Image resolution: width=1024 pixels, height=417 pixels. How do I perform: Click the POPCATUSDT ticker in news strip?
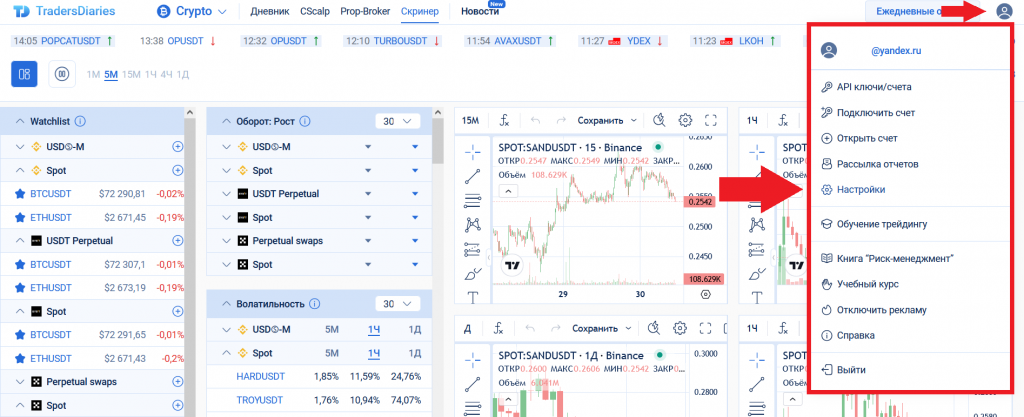(x=71, y=40)
